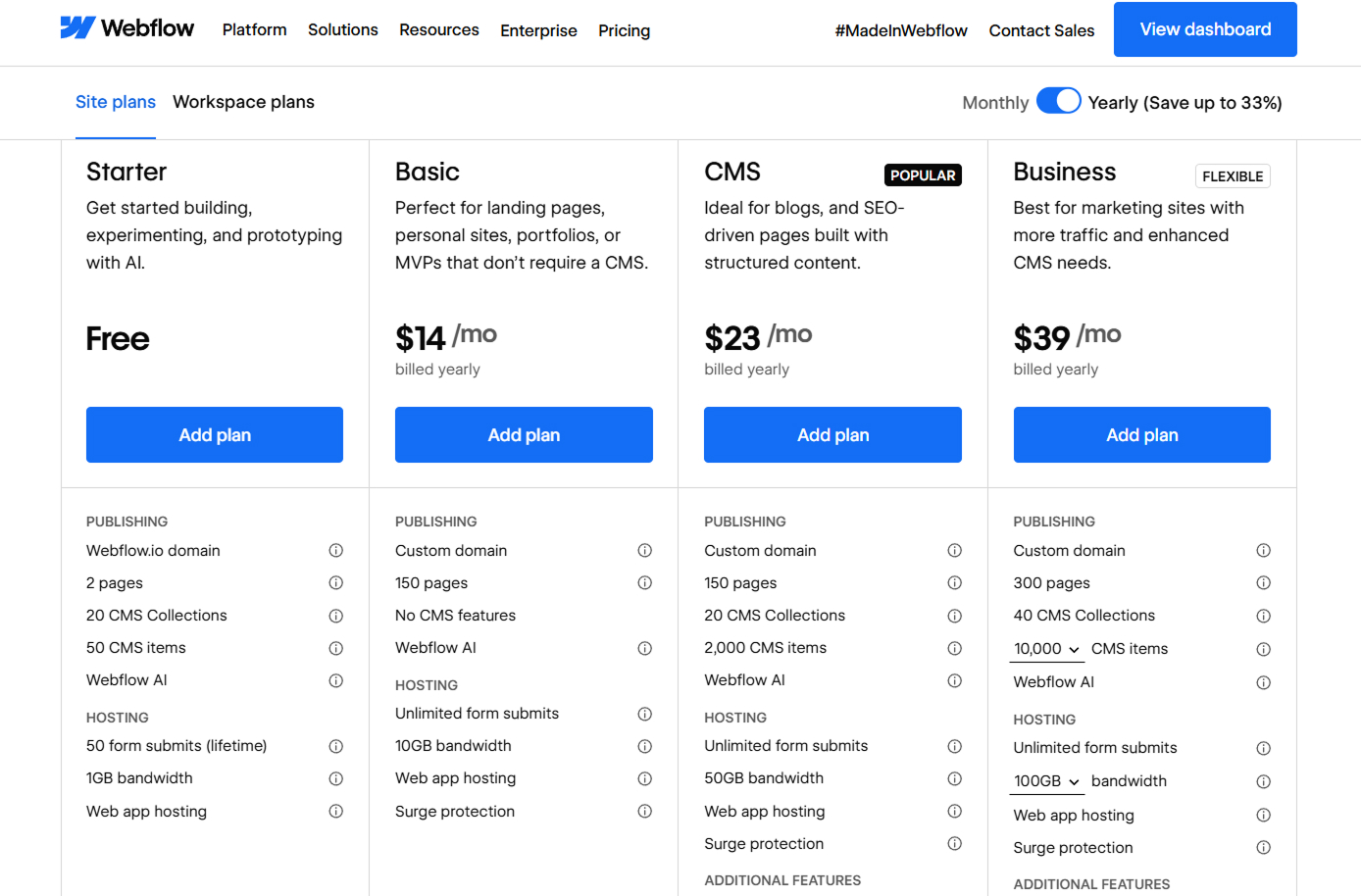Expand the 10,000 CMS items dropdown
The image size is (1361, 896).
tap(1048, 649)
